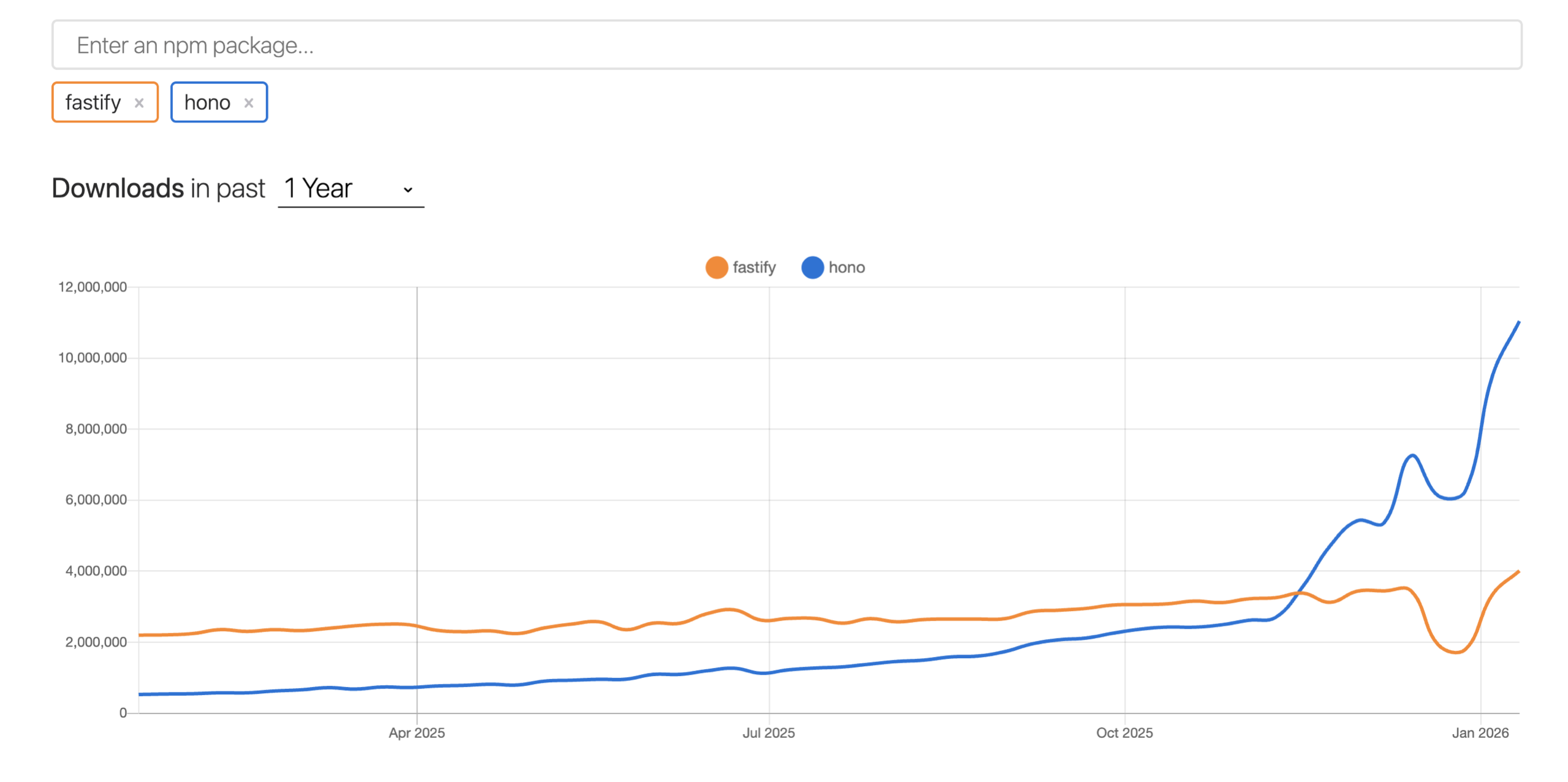The height and width of the screenshot is (782, 1568).
Task: Click the Apr 2025 axis label
Action: coord(417,733)
